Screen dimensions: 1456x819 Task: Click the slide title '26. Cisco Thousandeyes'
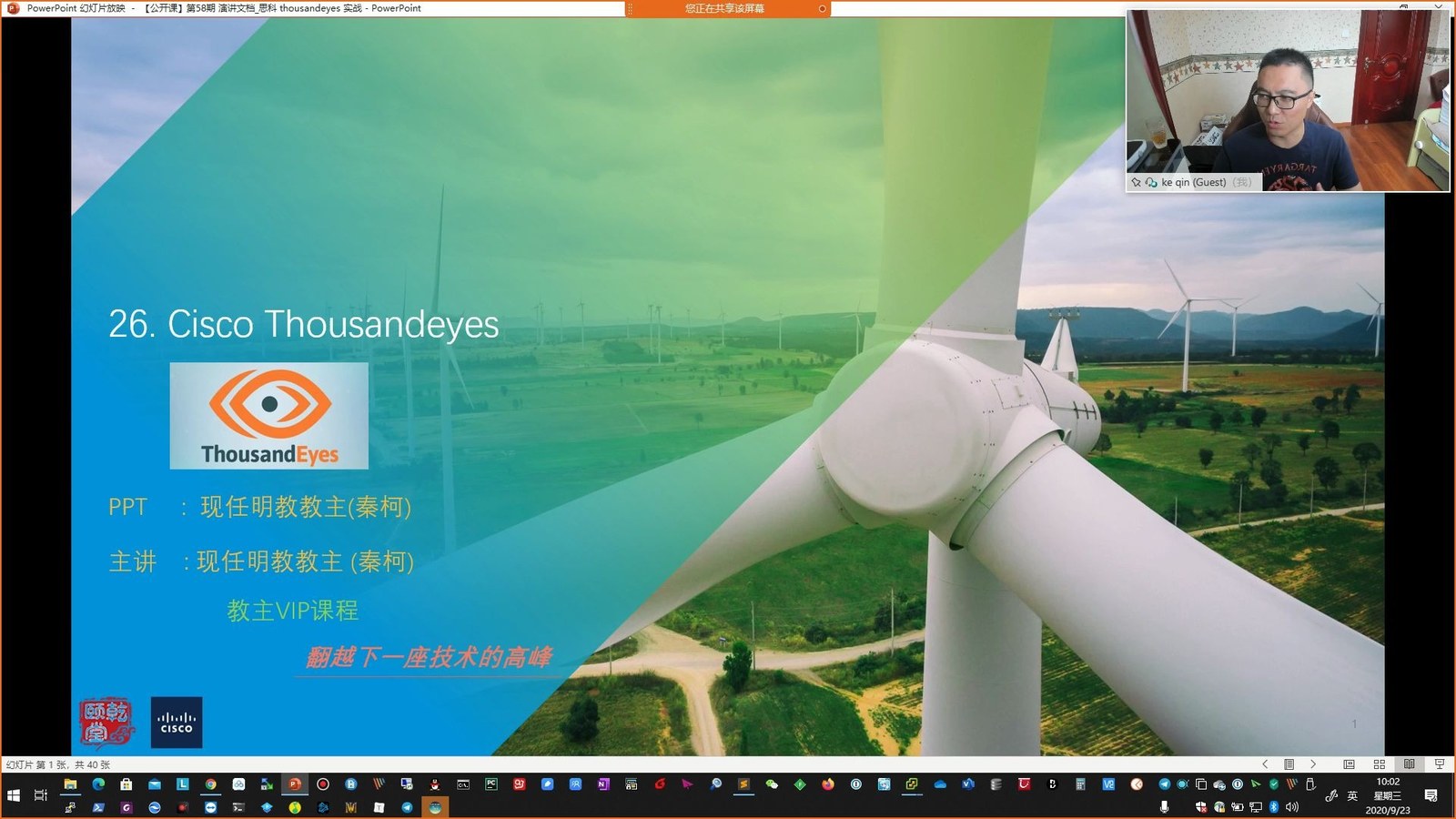coord(304,324)
